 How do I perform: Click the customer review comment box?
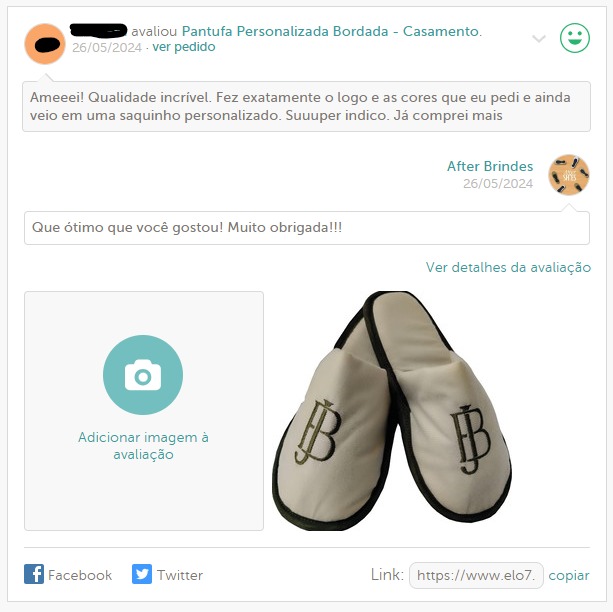306,106
